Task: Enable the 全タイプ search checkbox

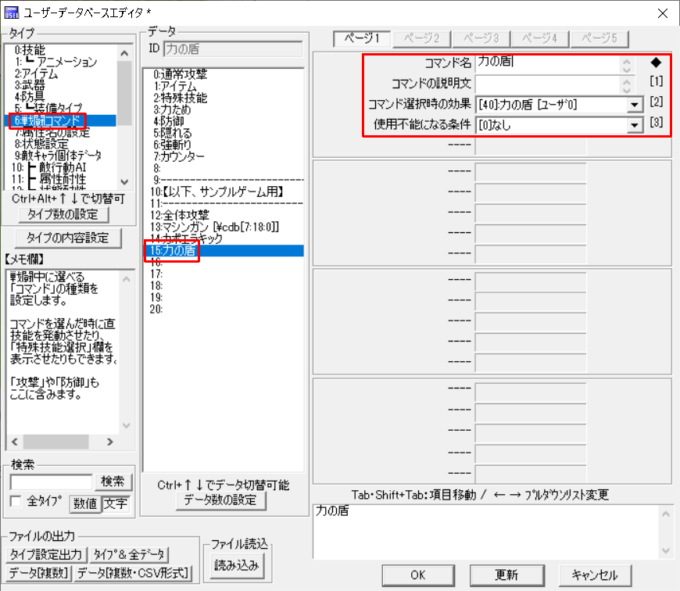Action: coord(15,502)
